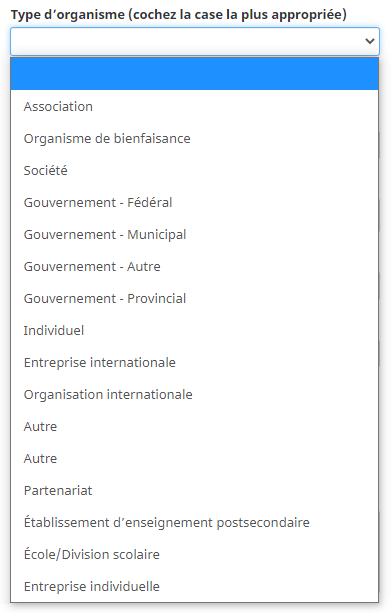Screen dimensions: 392x613
Task: Select the Individuel option
Action: tap(195, 331)
